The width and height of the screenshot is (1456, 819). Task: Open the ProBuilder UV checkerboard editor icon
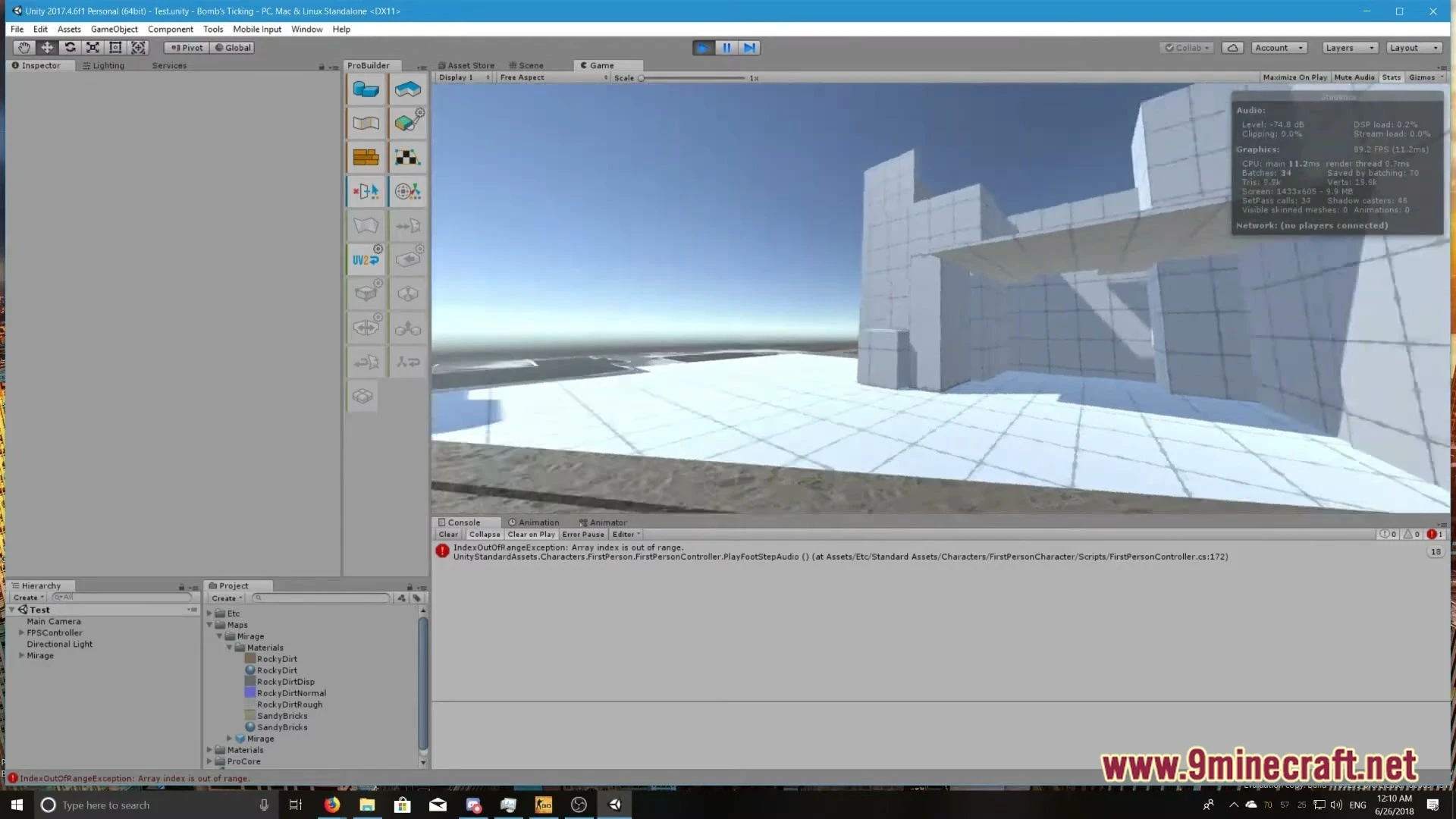(407, 157)
